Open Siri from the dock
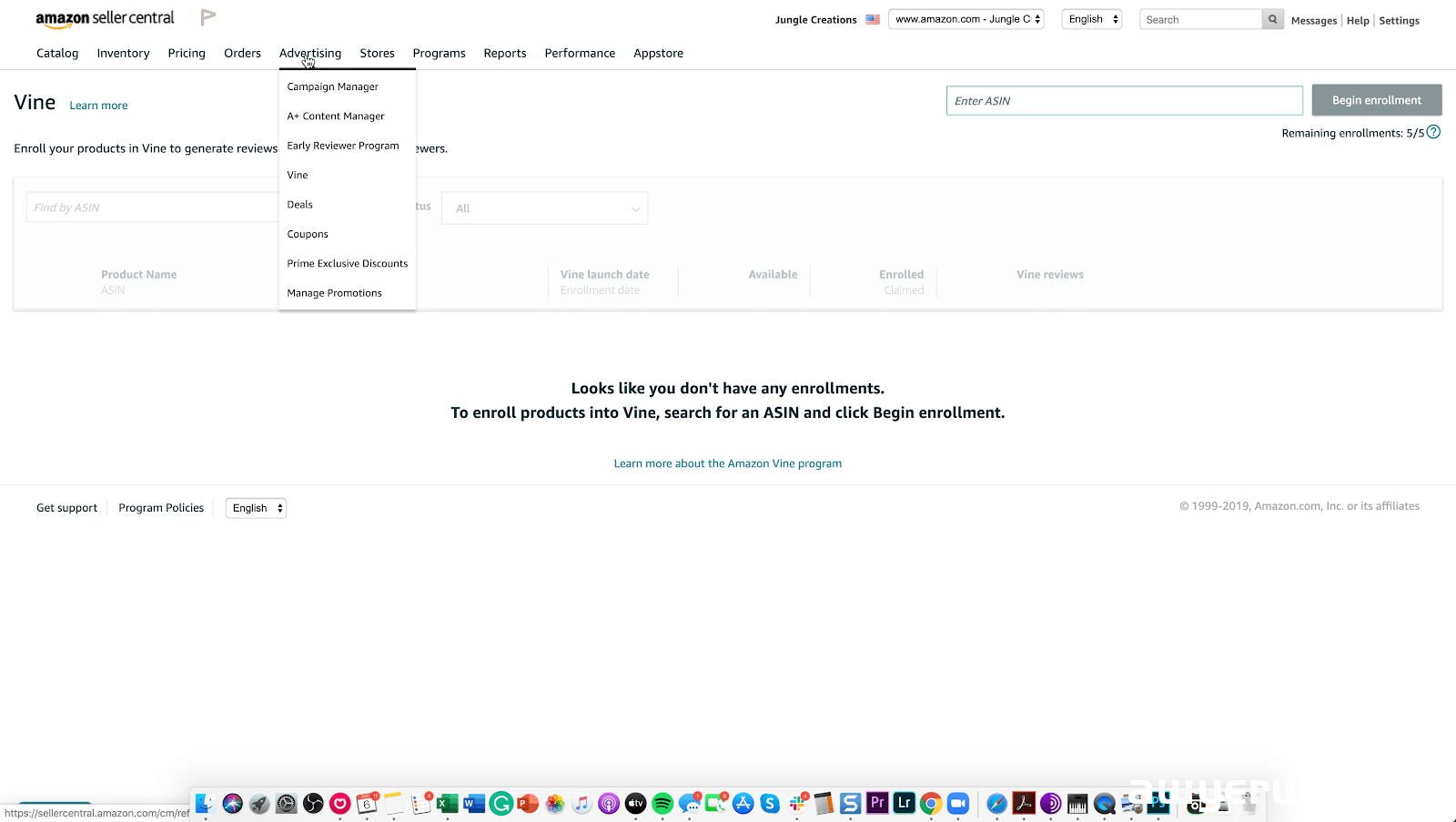 [x=232, y=803]
